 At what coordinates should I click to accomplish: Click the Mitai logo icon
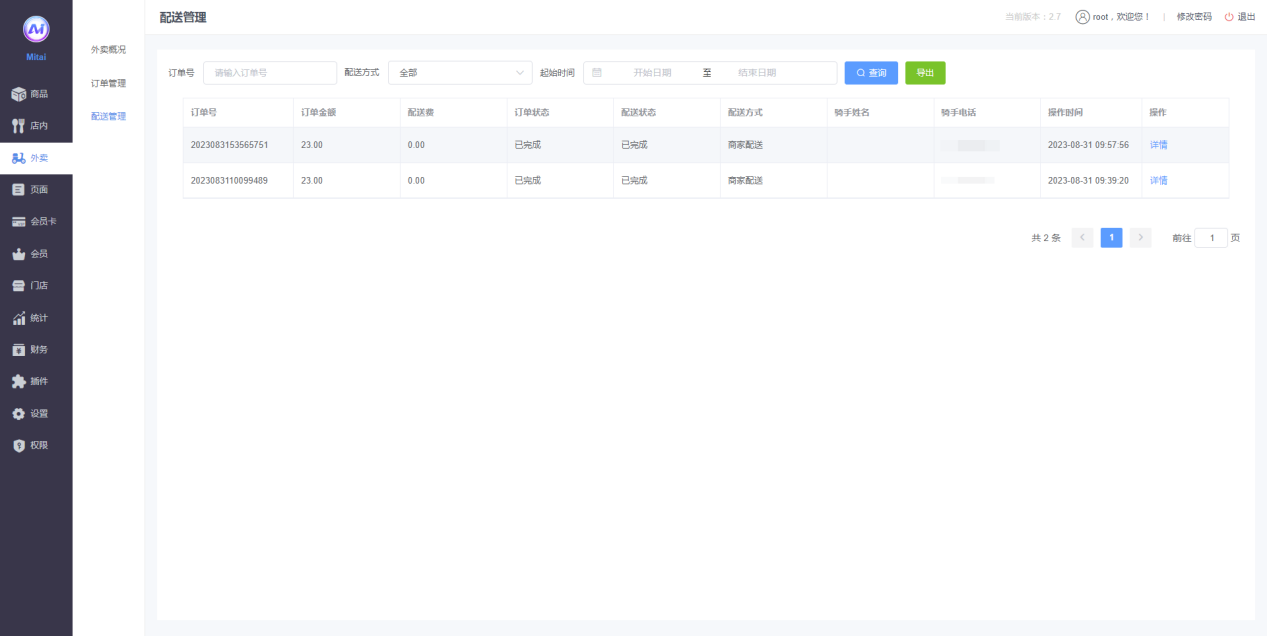[36, 30]
